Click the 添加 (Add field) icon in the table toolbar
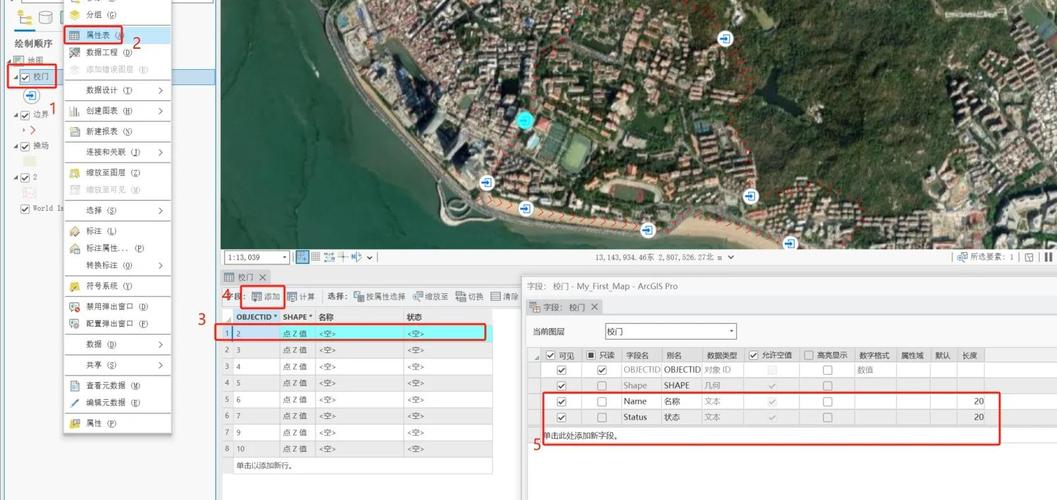The height and width of the screenshot is (500, 1057). (266, 297)
